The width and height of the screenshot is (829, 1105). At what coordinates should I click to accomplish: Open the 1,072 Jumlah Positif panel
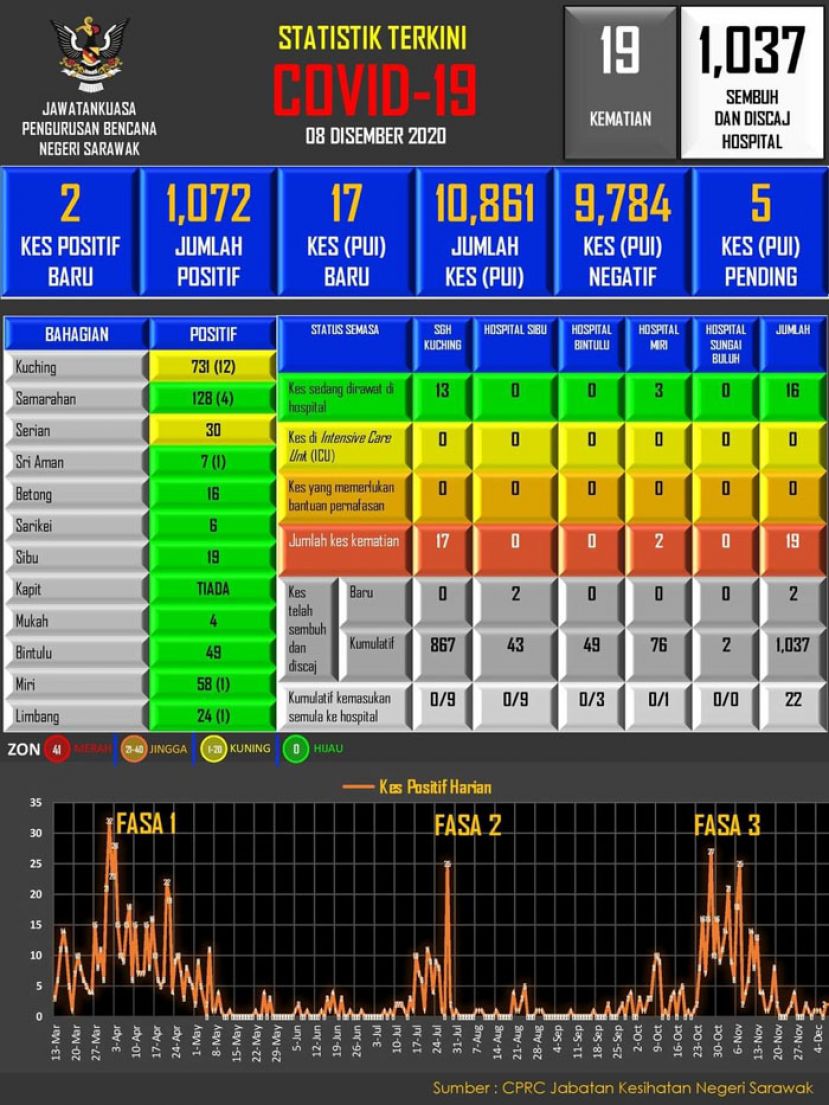(x=209, y=232)
